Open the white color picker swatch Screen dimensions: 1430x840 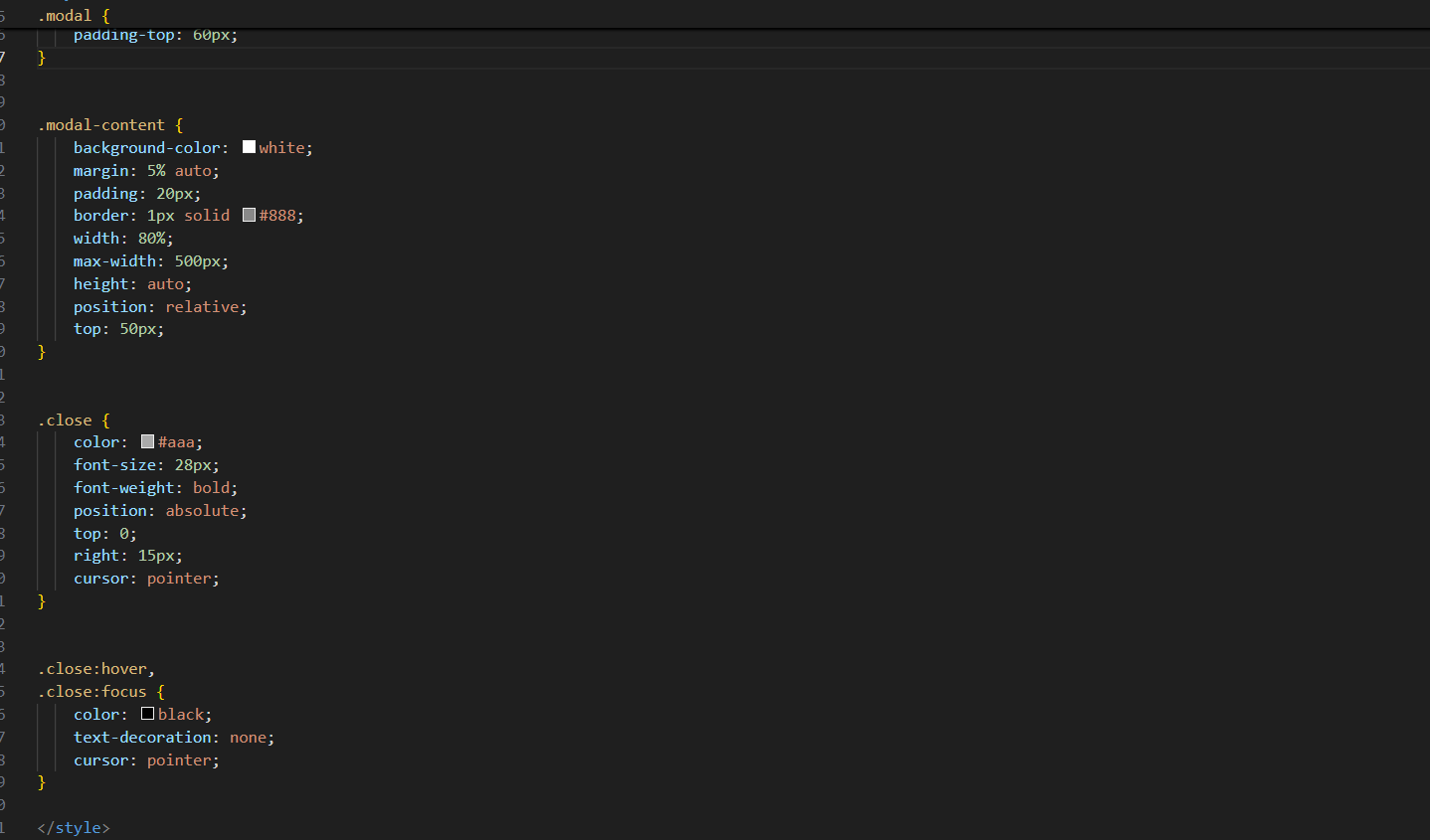coord(249,147)
